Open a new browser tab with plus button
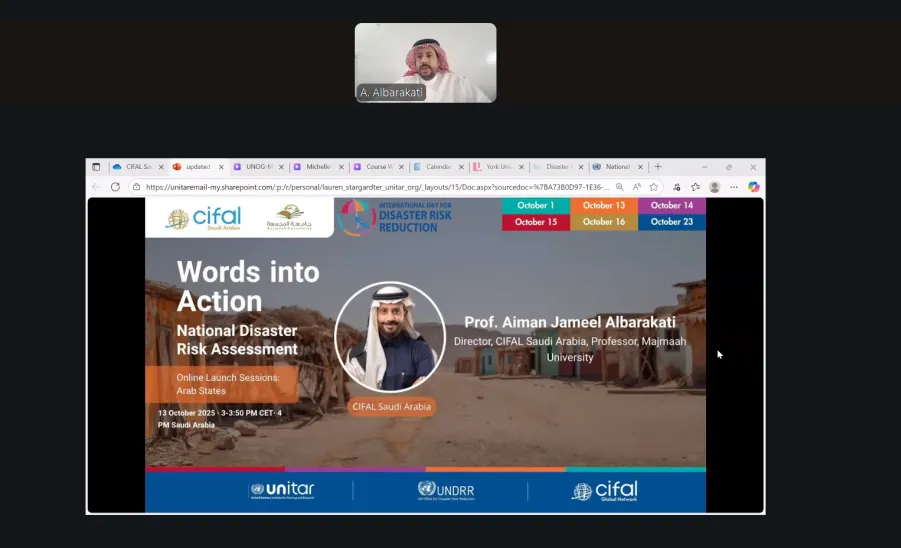Viewport: 901px width, 548px height. tap(658, 167)
